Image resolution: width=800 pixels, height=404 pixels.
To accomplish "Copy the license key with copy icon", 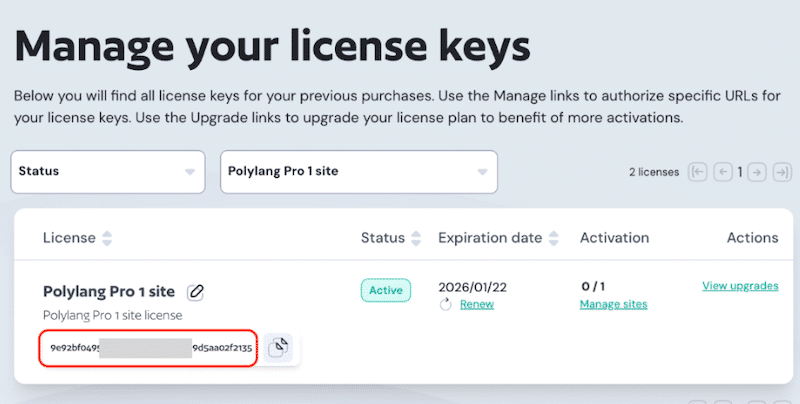I will click(278, 348).
